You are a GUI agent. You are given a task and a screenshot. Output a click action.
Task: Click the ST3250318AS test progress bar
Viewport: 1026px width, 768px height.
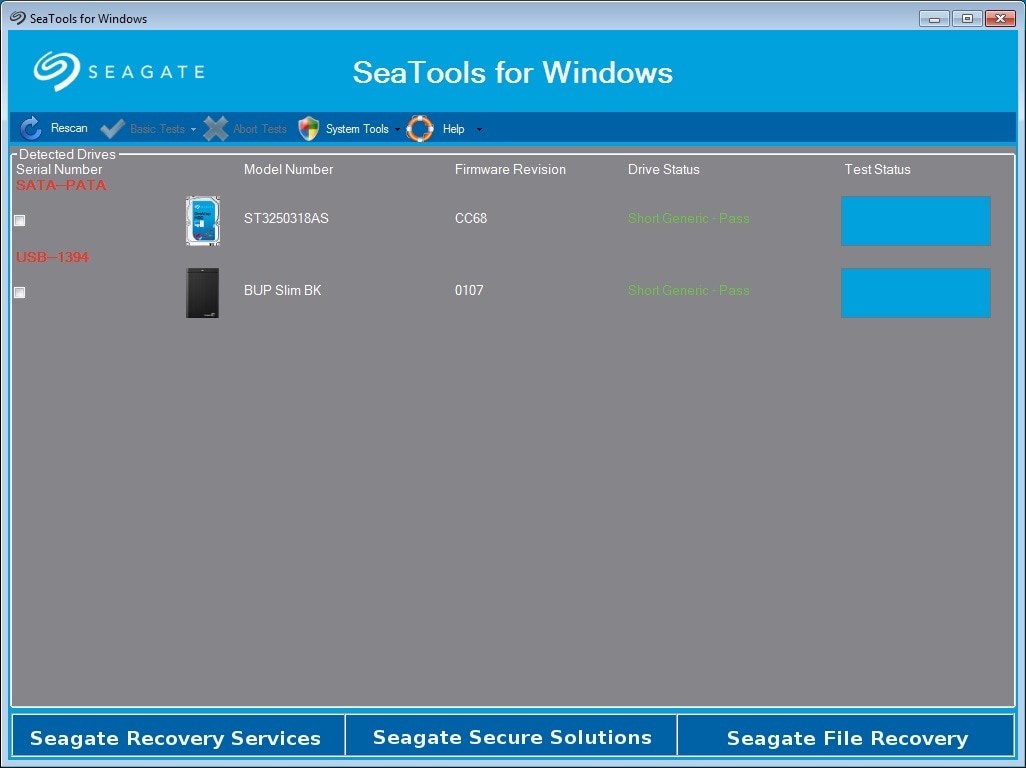coord(915,221)
